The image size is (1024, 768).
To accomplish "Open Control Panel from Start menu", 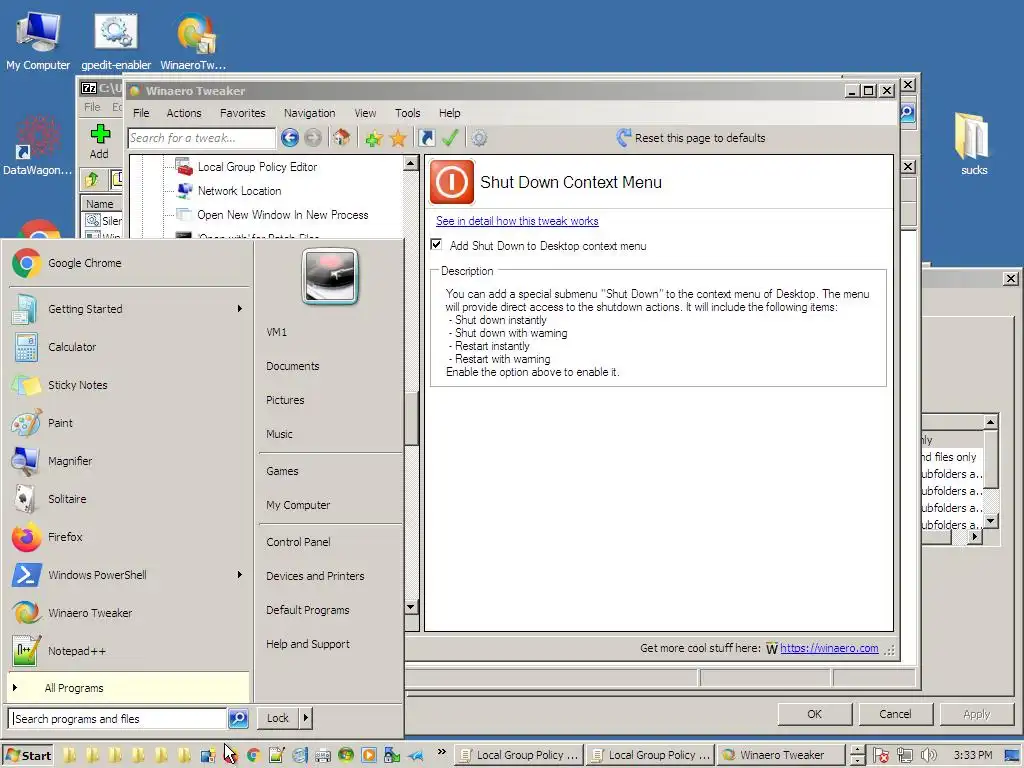I will point(298,542).
